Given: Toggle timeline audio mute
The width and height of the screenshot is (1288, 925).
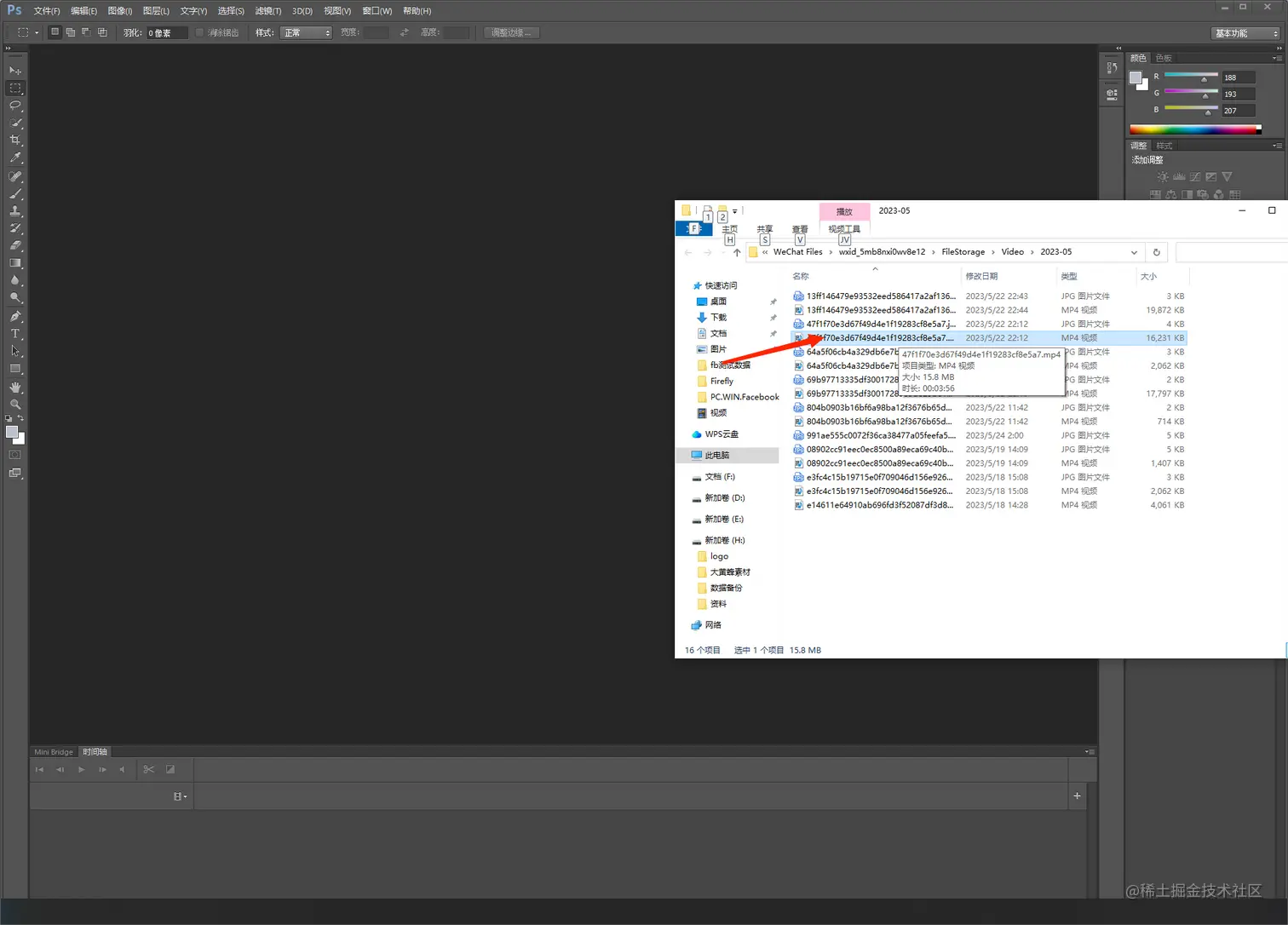Looking at the screenshot, I should pyautogui.click(x=122, y=769).
